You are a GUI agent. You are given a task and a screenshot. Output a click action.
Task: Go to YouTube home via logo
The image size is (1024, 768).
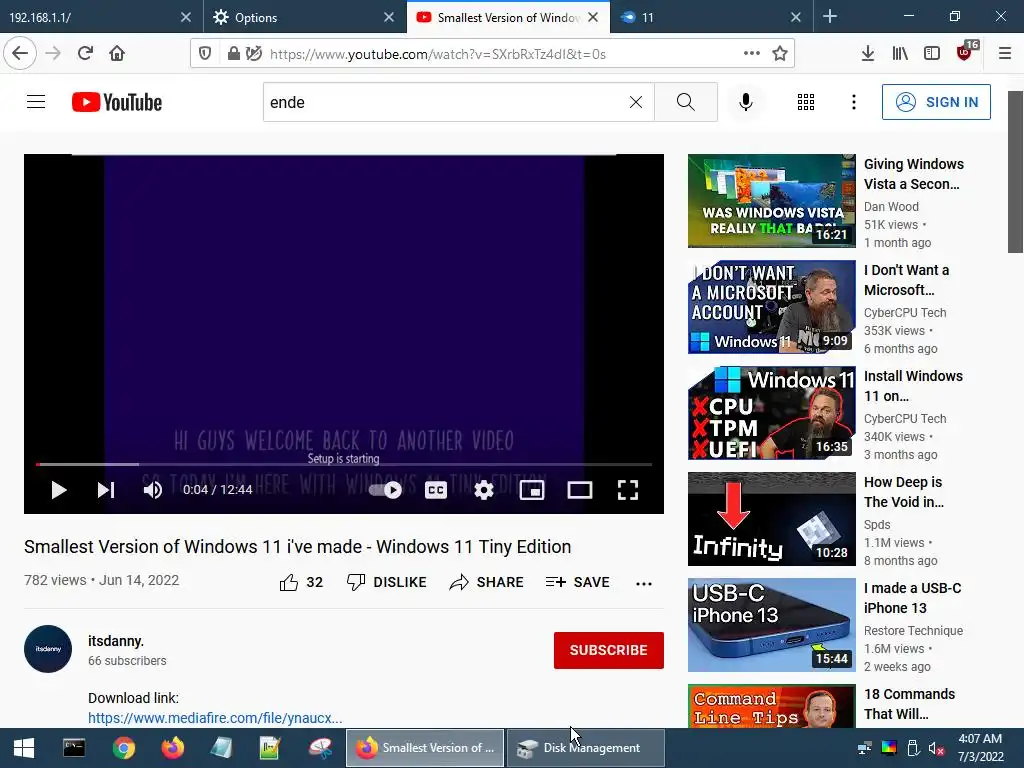pos(117,102)
